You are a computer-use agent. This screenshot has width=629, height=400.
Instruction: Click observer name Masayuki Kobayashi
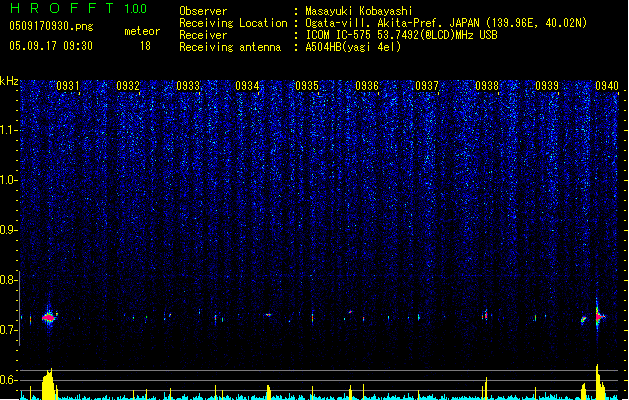pos(359,11)
